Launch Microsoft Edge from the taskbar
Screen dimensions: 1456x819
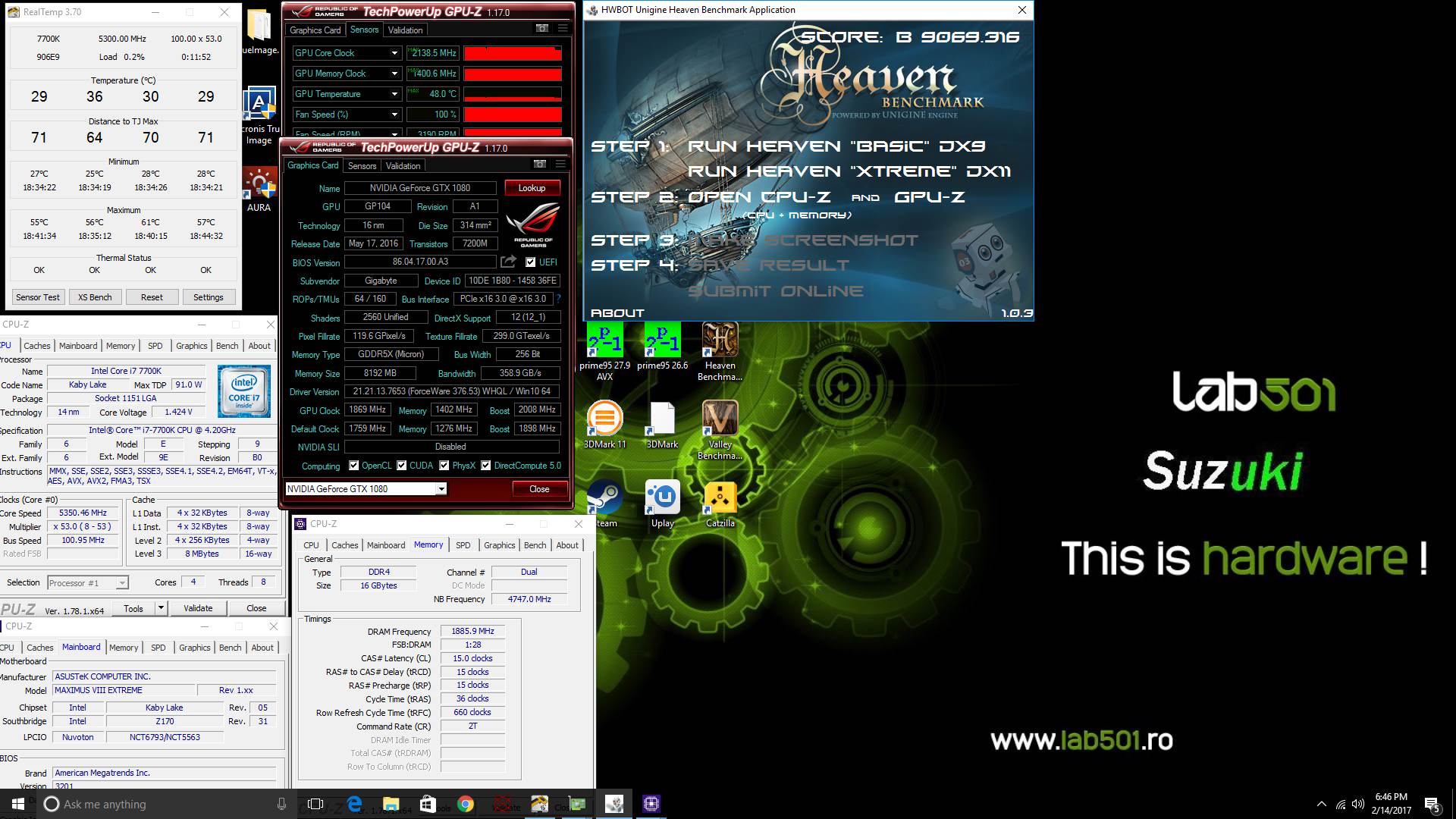354,804
